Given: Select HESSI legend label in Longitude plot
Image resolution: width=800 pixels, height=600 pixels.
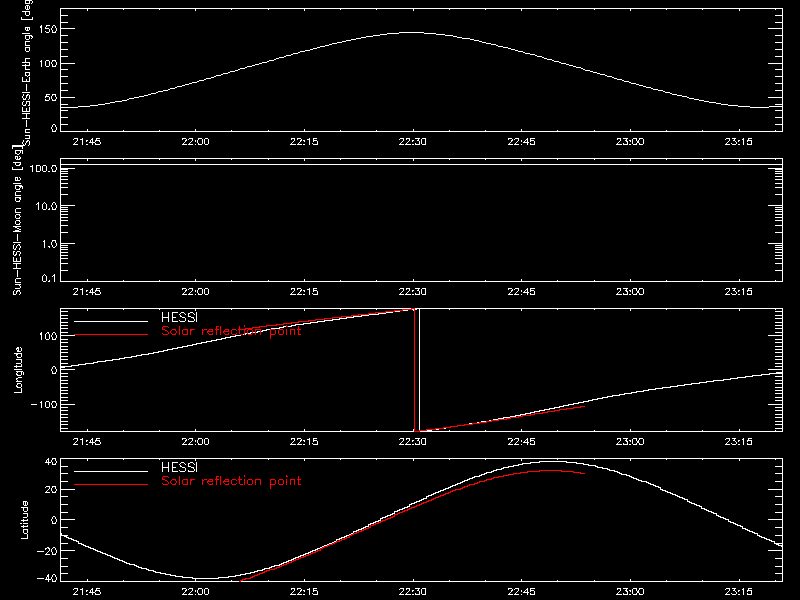Looking at the screenshot, I should tap(179, 317).
